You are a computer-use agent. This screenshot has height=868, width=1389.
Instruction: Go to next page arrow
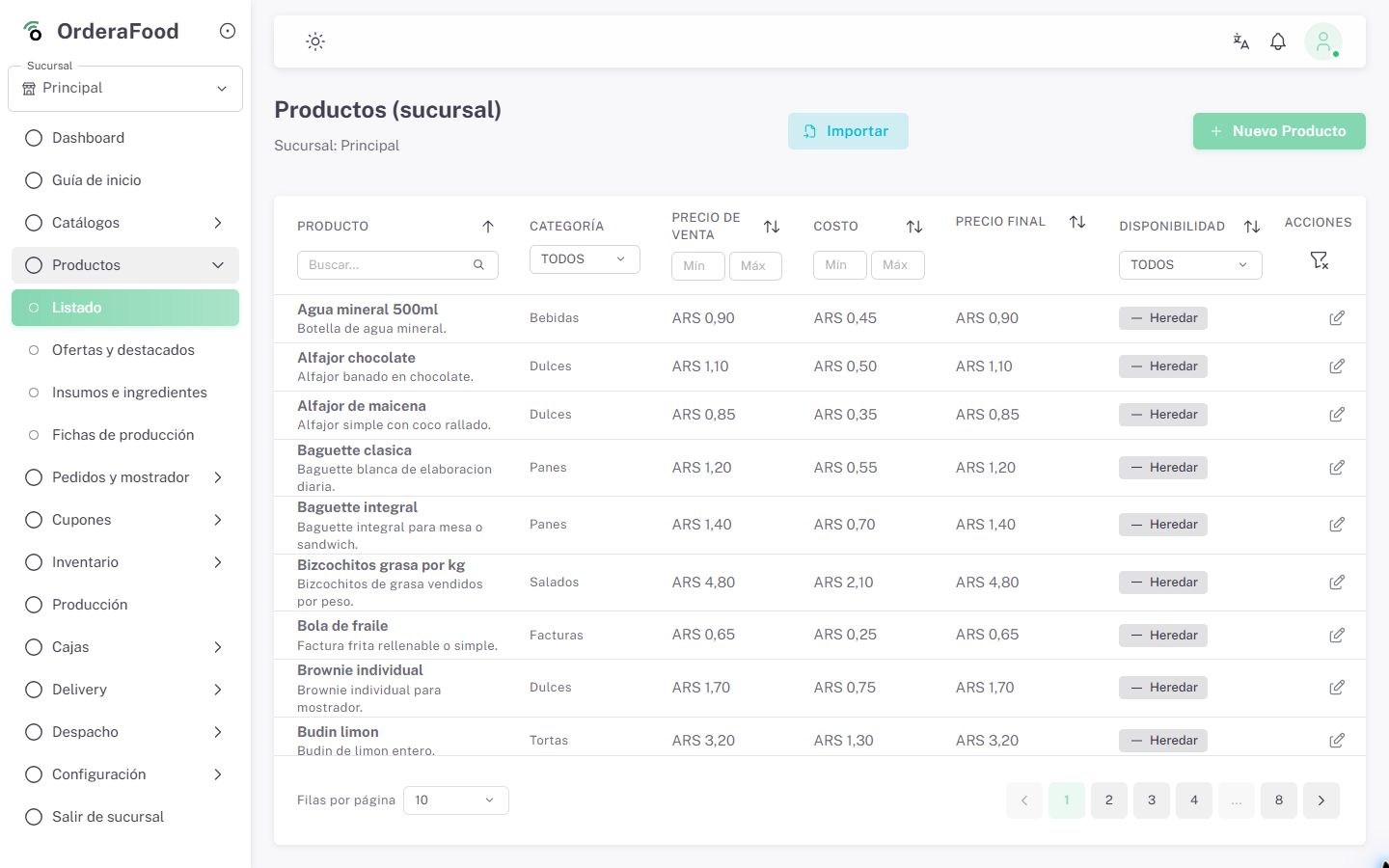tap(1321, 800)
